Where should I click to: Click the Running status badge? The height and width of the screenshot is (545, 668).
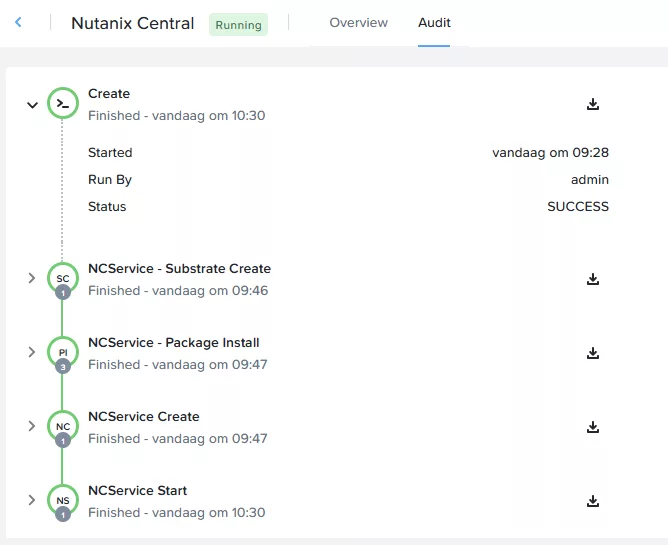[x=238, y=25]
